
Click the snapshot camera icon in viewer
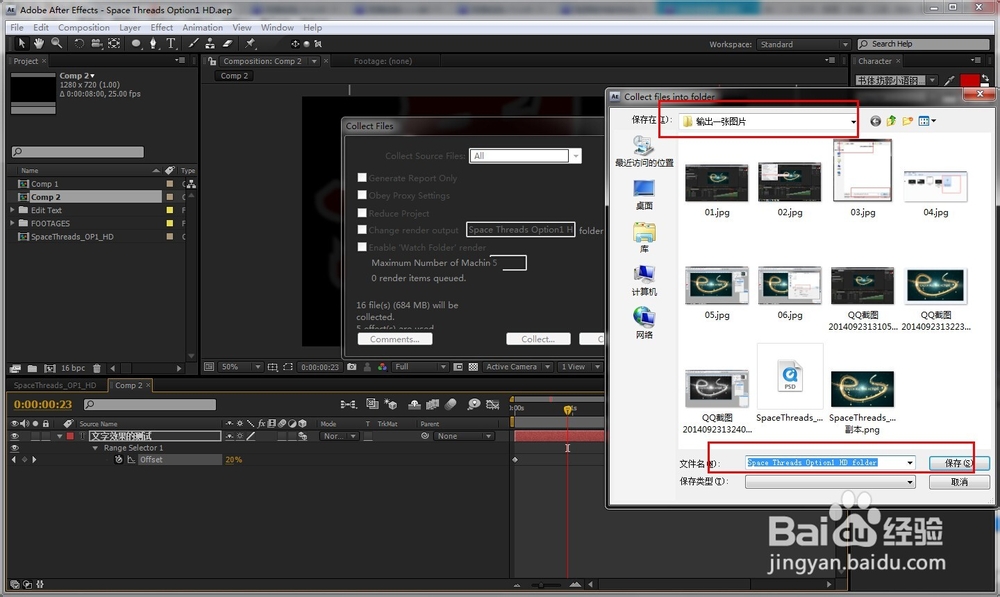coord(351,367)
